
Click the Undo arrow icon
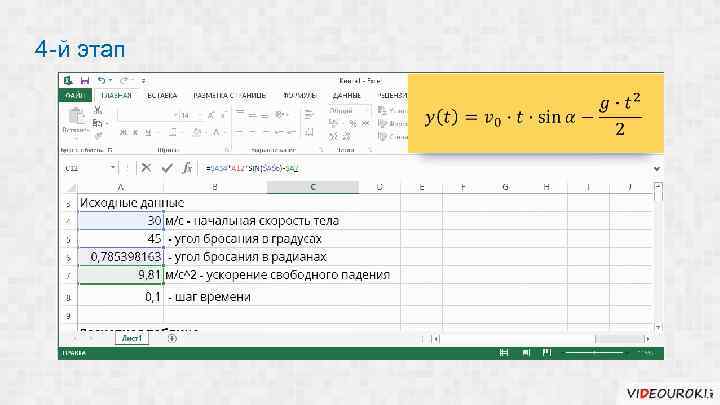[x=101, y=80]
